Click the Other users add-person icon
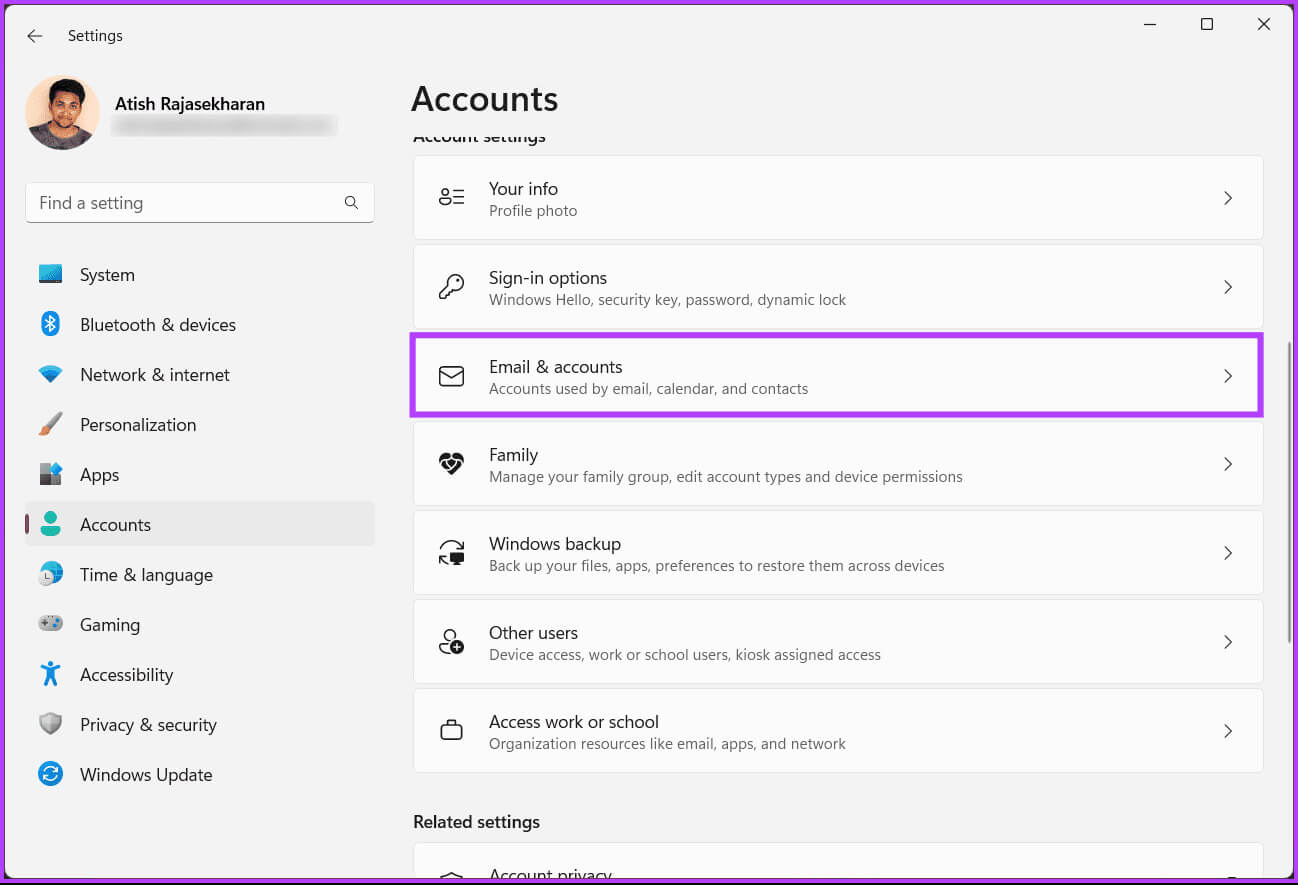The width and height of the screenshot is (1298, 885). coord(451,642)
